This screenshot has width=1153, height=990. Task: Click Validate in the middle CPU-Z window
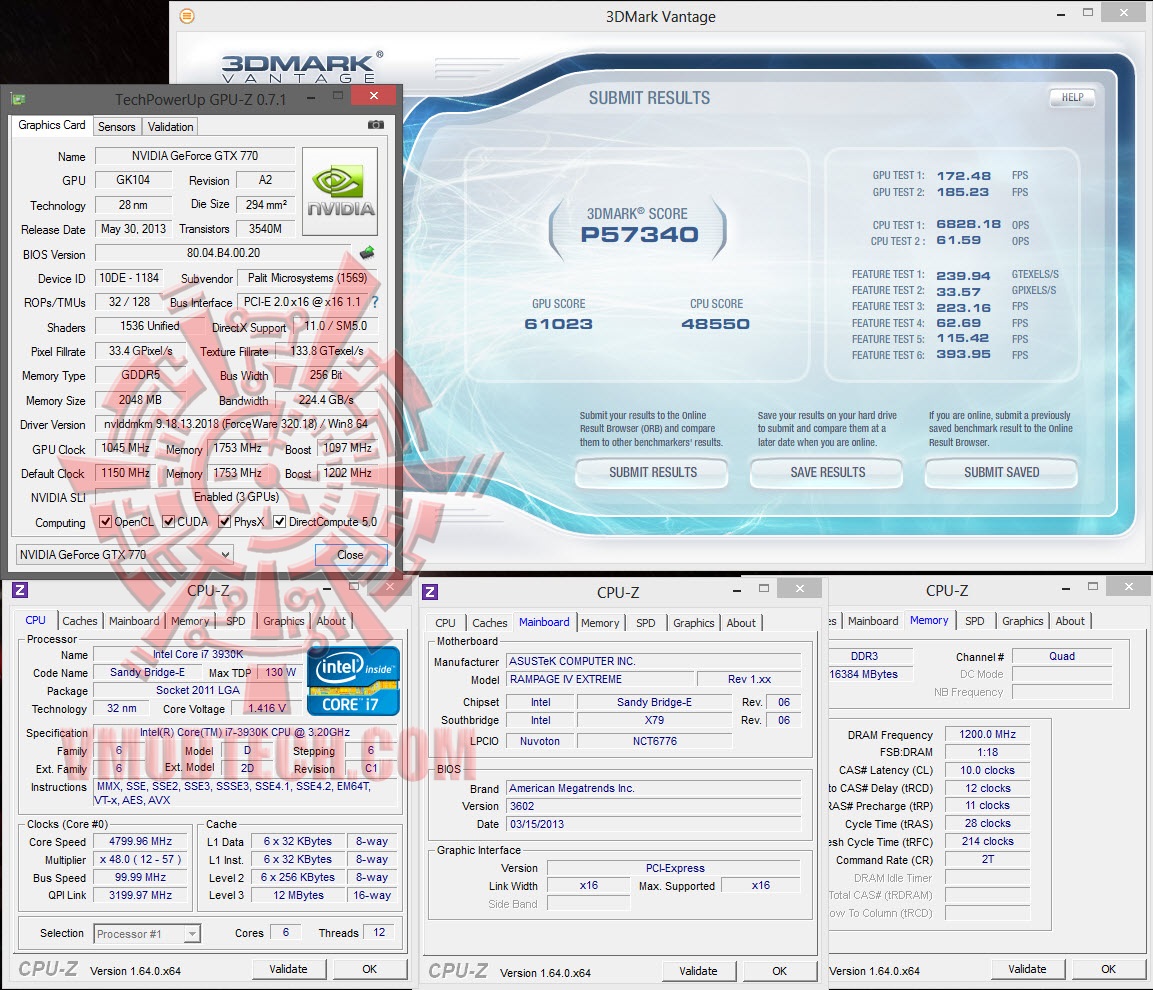pyautogui.click(x=699, y=971)
